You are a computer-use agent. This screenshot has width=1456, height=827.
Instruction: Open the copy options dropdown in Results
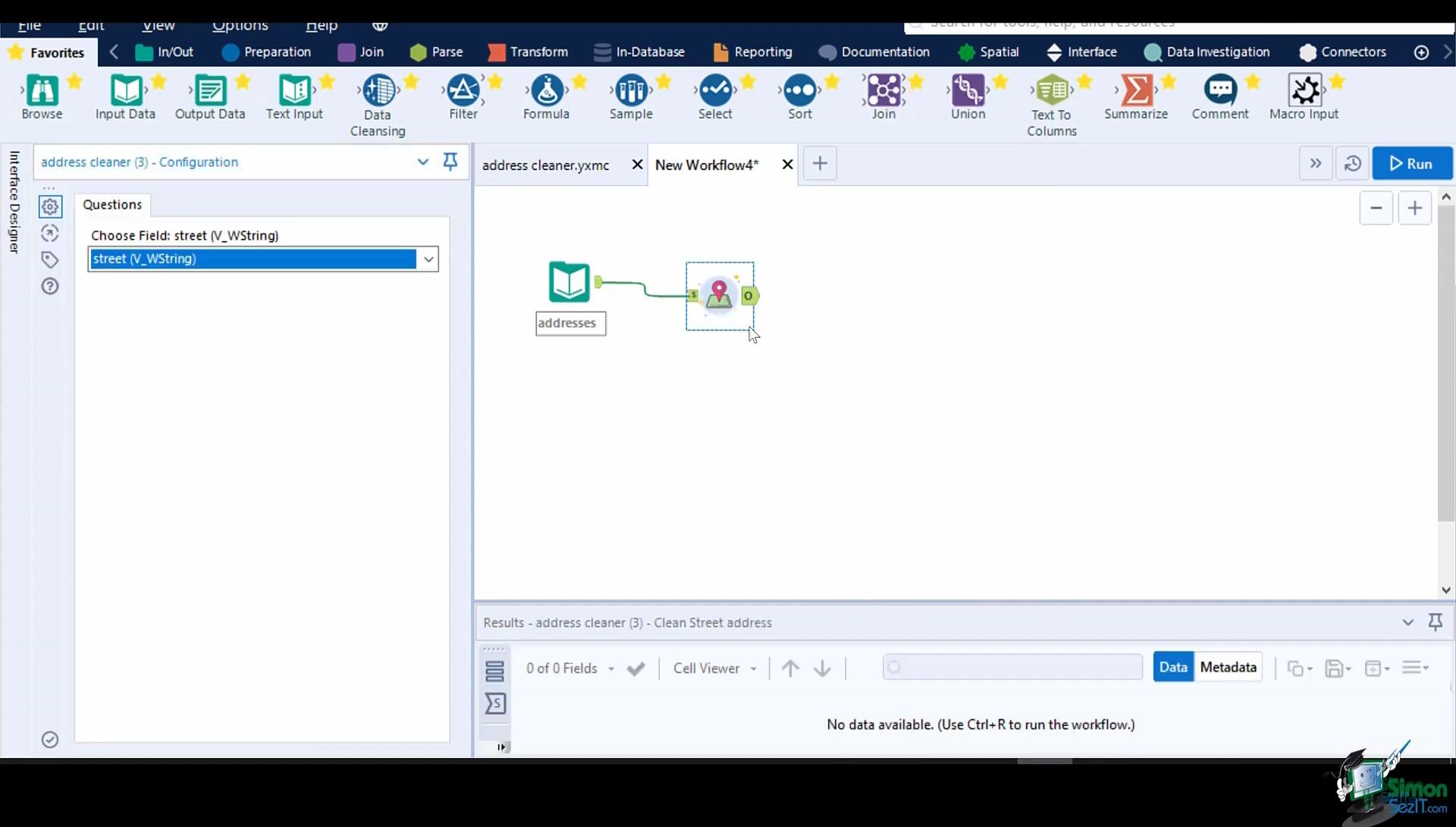tap(1300, 668)
